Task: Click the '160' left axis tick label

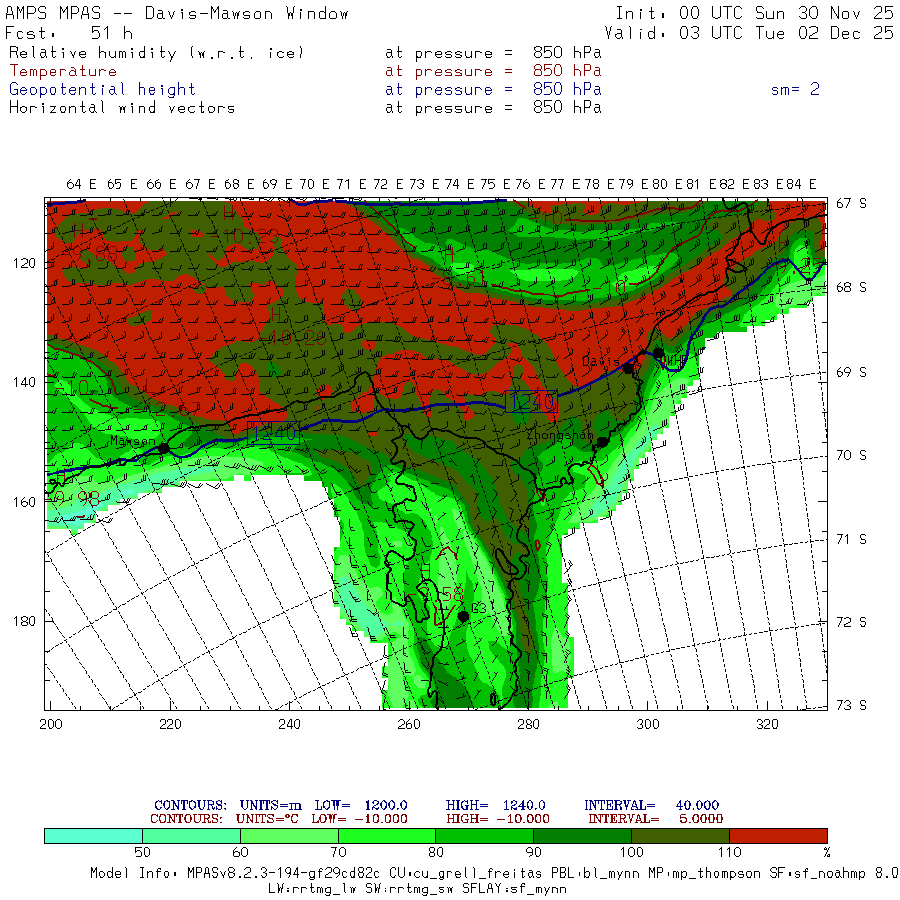Action: coord(24,502)
